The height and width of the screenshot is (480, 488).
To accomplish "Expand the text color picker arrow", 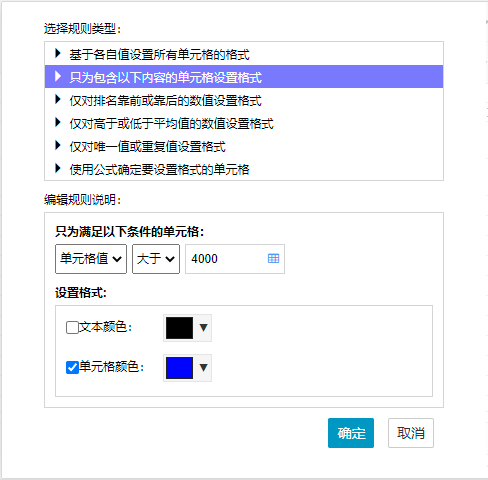I will 204,328.
